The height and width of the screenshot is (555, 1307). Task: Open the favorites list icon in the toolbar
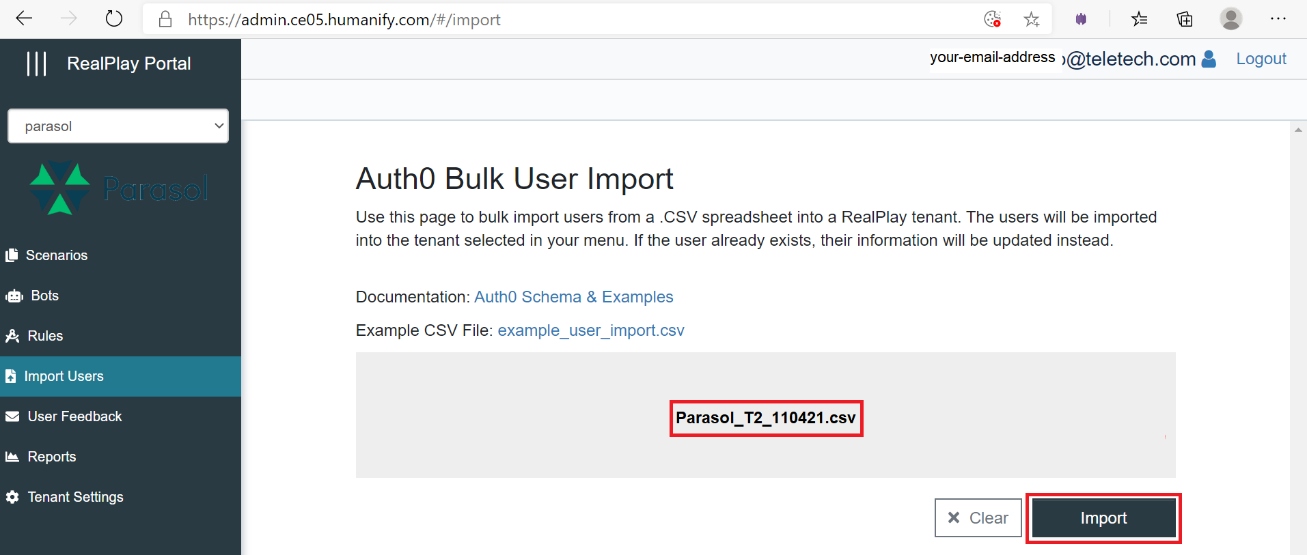[x=1139, y=19]
